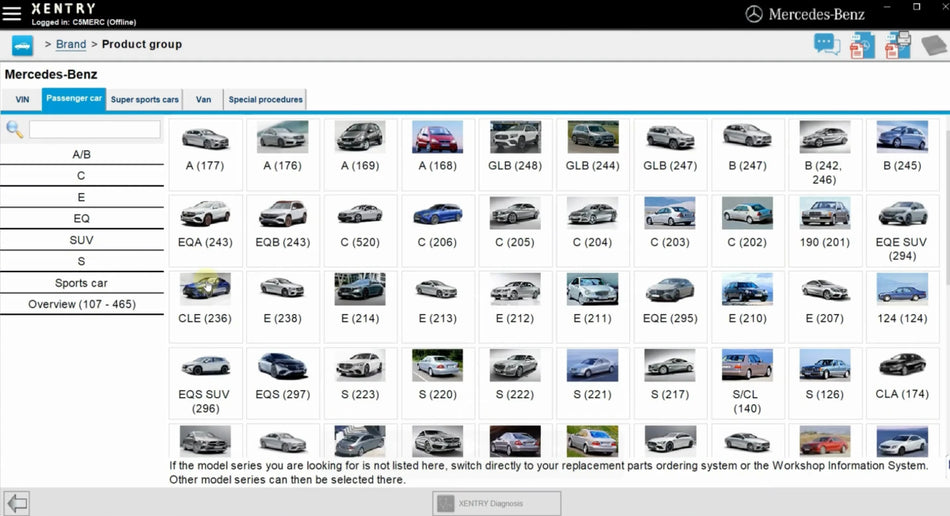Select the GLB (248) model thumbnail
The image size is (950, 516).
tap(515, 146)
